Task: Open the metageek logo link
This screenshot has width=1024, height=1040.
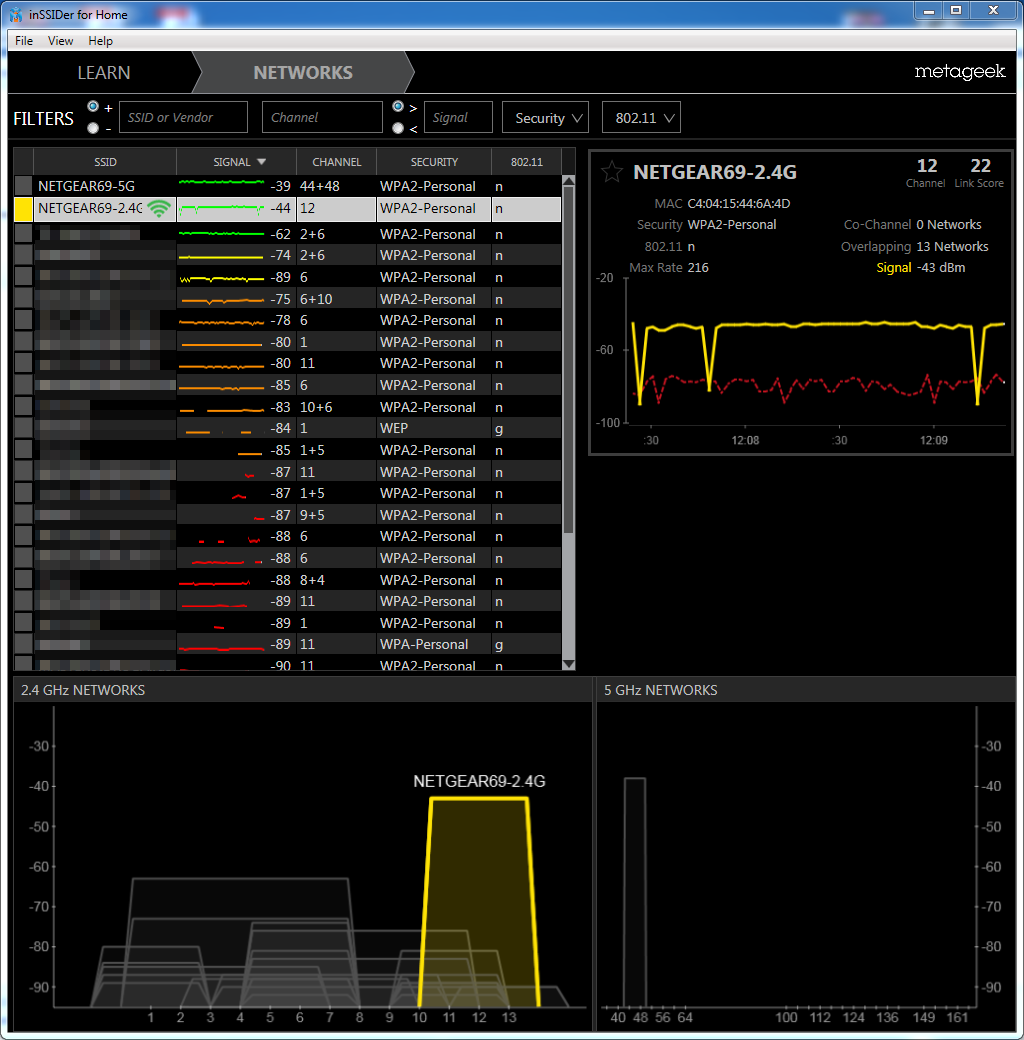Action: [960, 72]
